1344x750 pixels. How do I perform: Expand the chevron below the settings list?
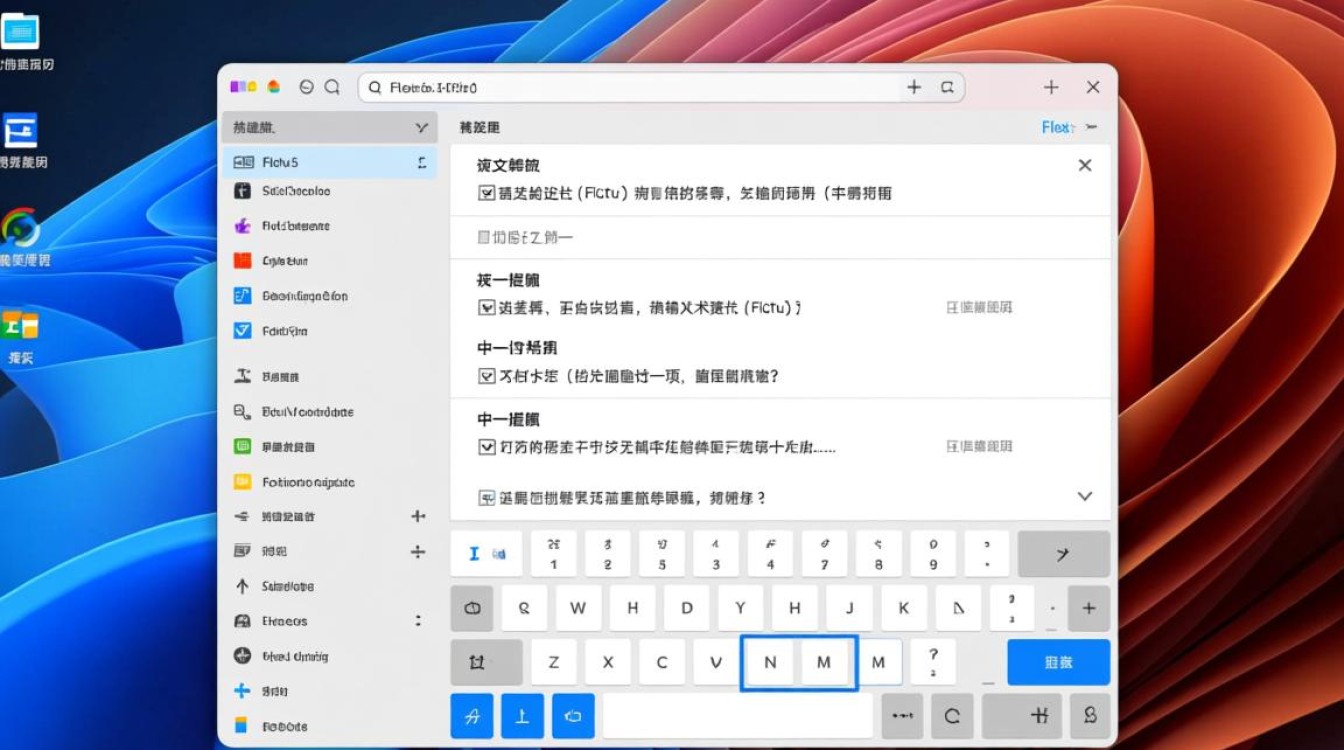[x=1084, y=496]
